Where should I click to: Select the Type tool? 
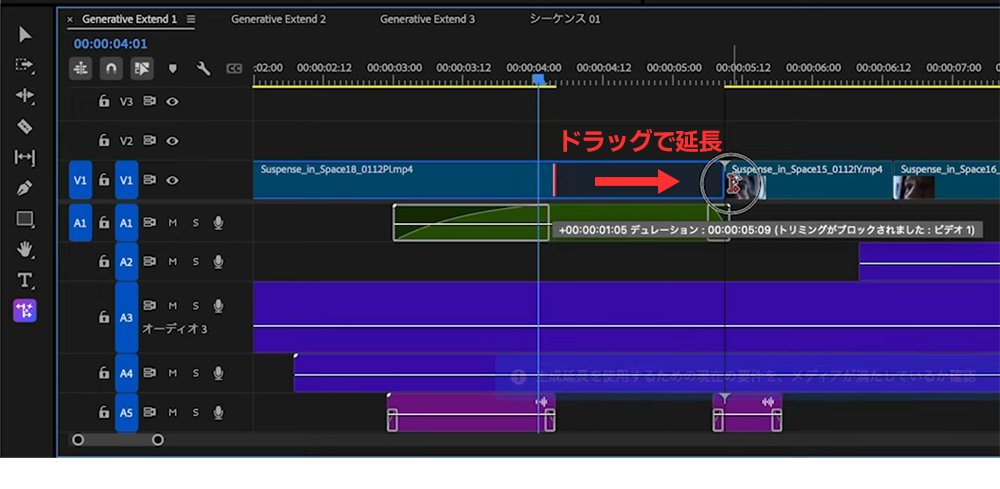[25, 280]
